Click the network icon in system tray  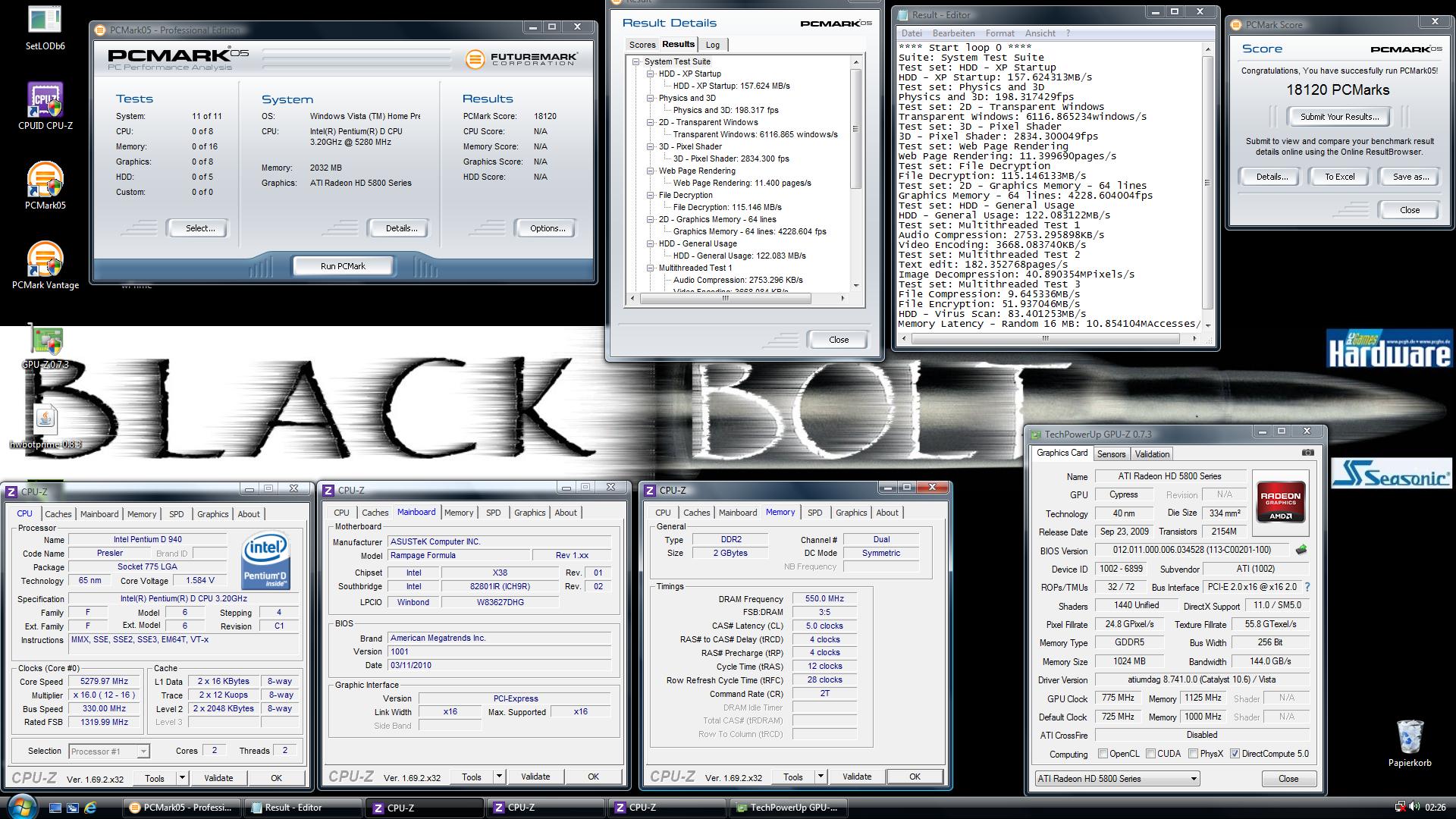click(1401, 807)
